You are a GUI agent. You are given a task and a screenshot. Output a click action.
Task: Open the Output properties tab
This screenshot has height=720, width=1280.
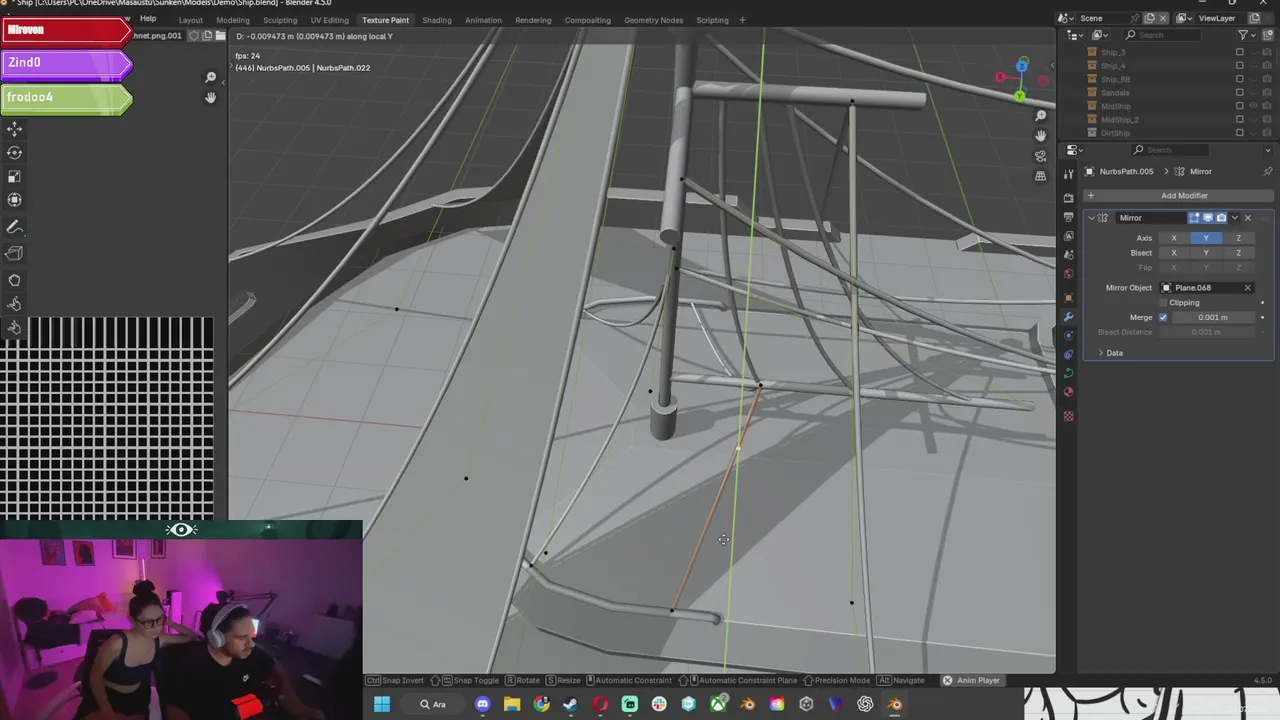(x=1068, y=217)
